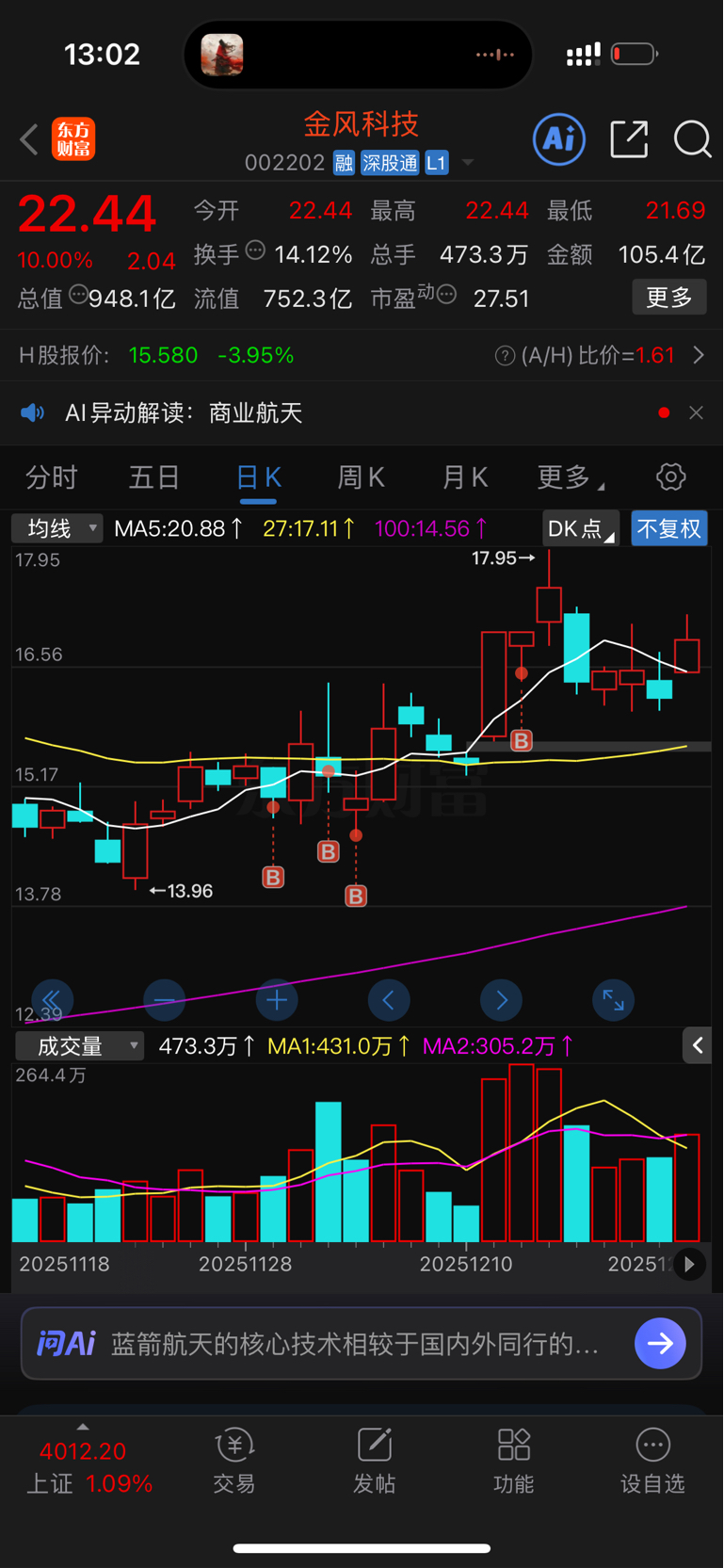Switch to 分时 chart tab
This screenshot has height=1568, width=724.
(52, 477)
